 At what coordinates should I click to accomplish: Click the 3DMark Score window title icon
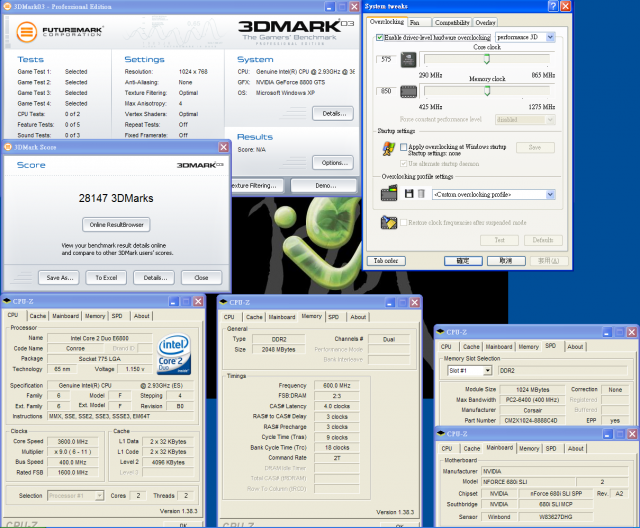(x=8, y=147)
